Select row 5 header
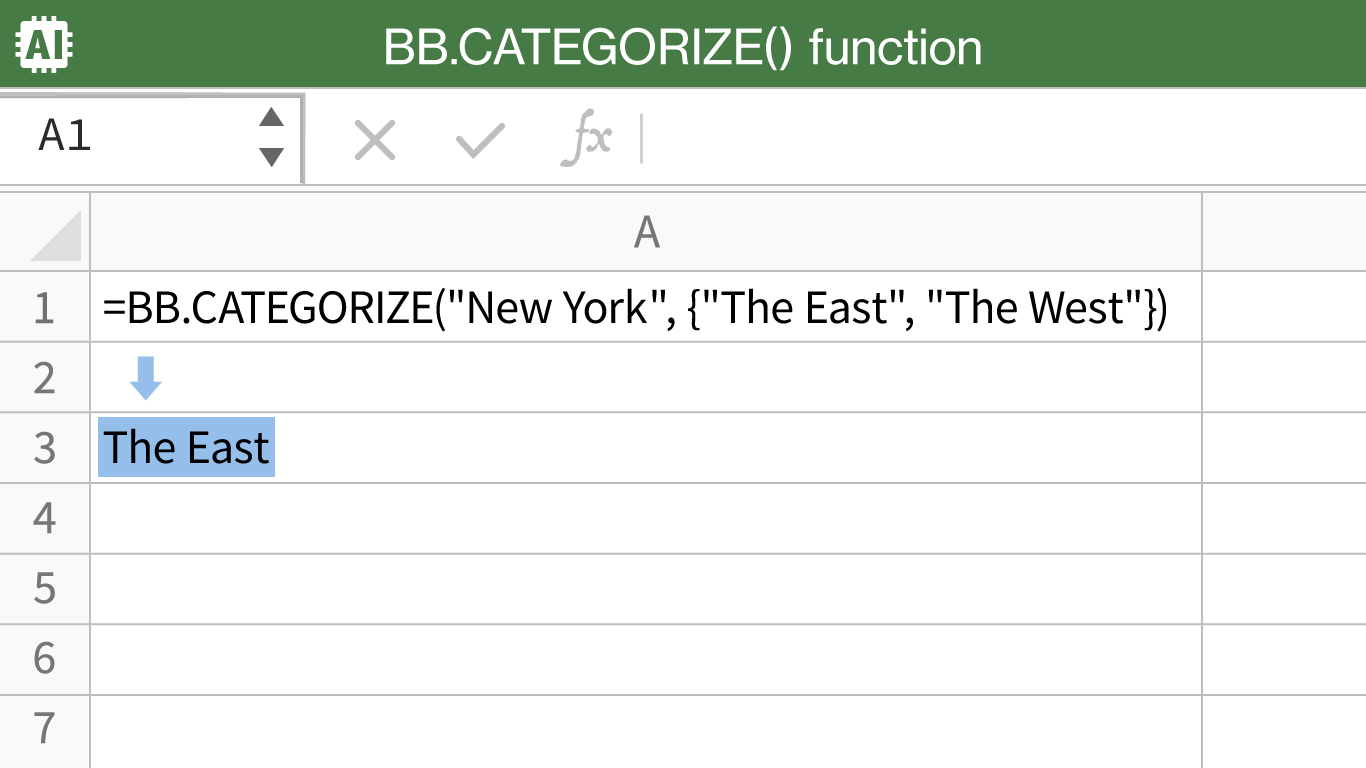The height and width of the screenshot is (768, 1366). tap(44, 589)
